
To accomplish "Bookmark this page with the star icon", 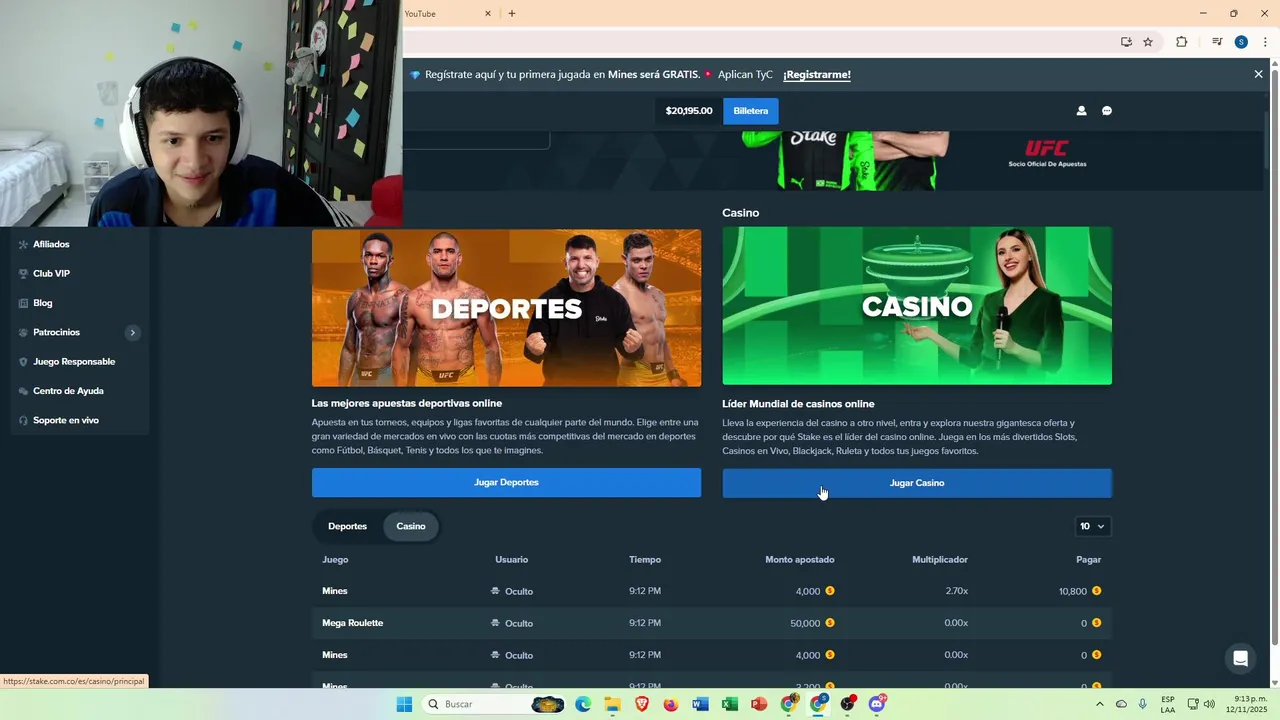I will click(1148, 42).
